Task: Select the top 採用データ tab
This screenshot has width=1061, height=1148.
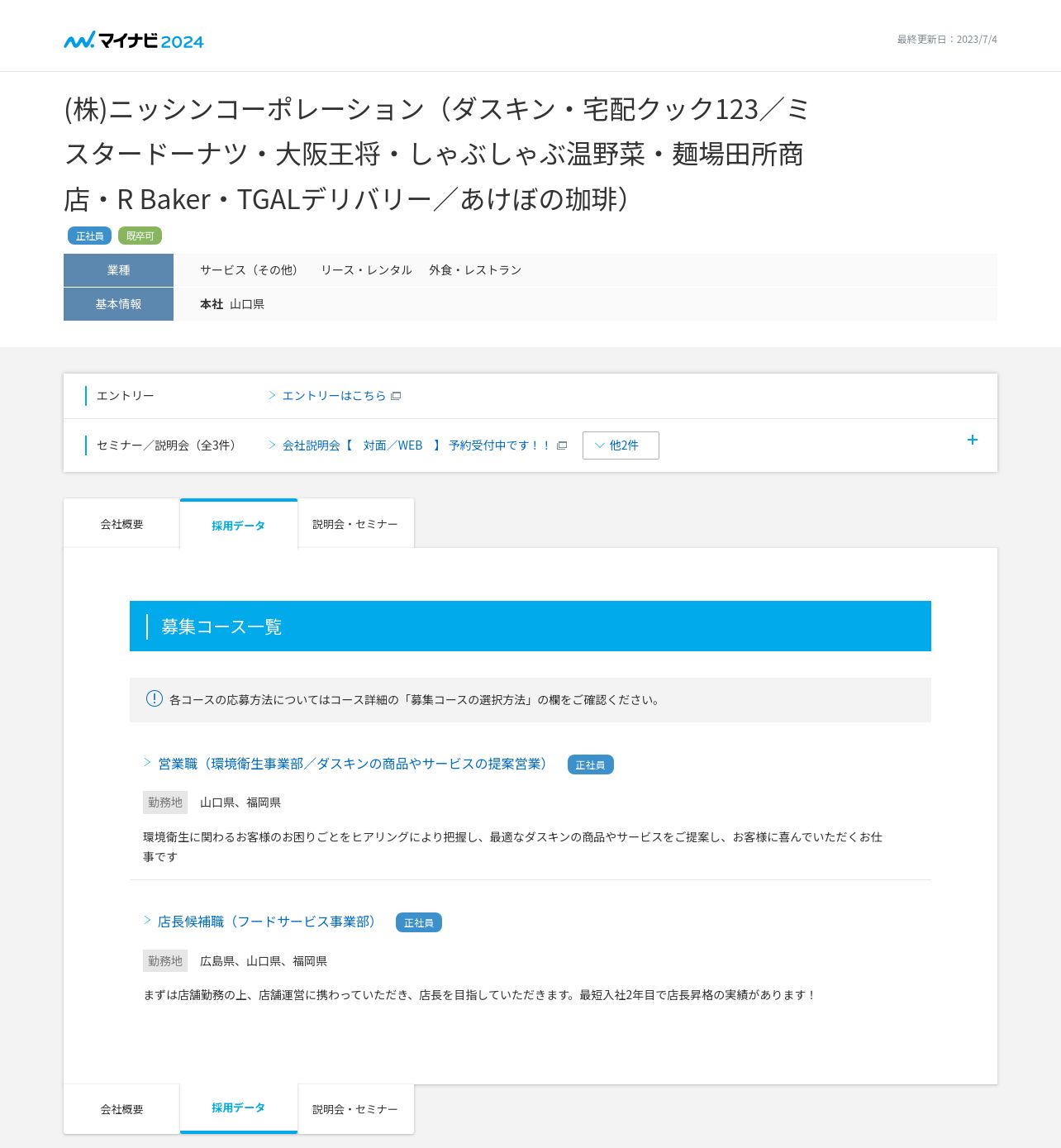Action: (239, 524)
